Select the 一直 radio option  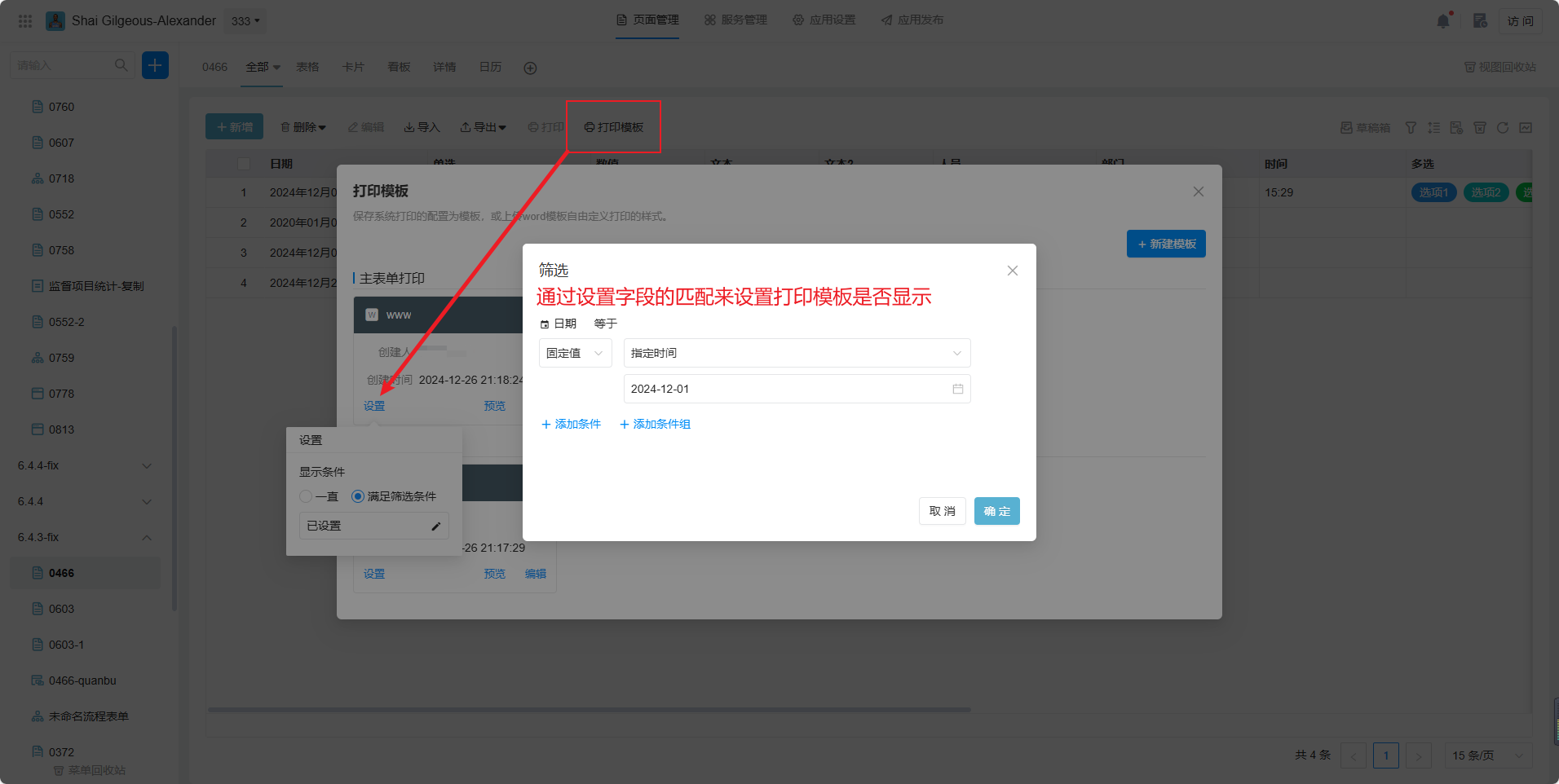(x=307, y=496)
